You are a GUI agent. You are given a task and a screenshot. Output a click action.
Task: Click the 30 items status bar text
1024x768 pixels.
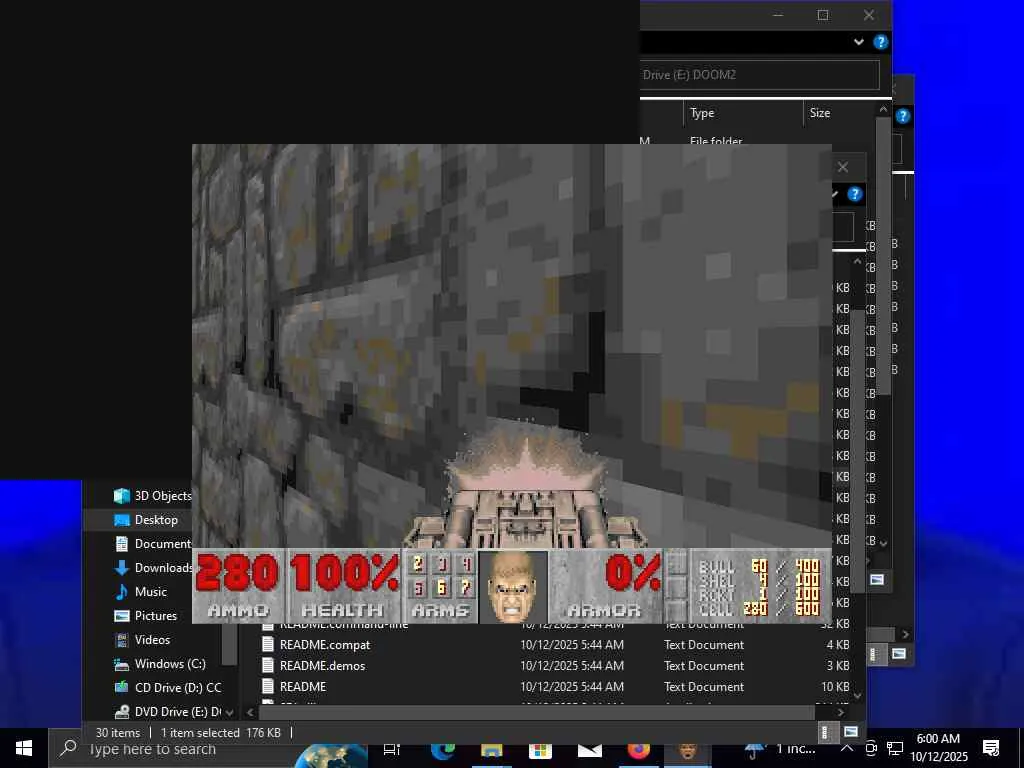pos(118,733)
